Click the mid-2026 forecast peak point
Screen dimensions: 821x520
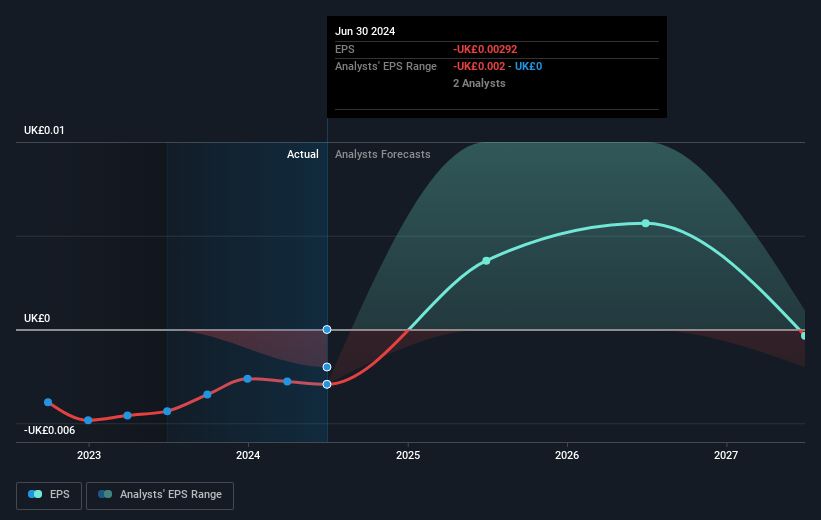[646, 223]
